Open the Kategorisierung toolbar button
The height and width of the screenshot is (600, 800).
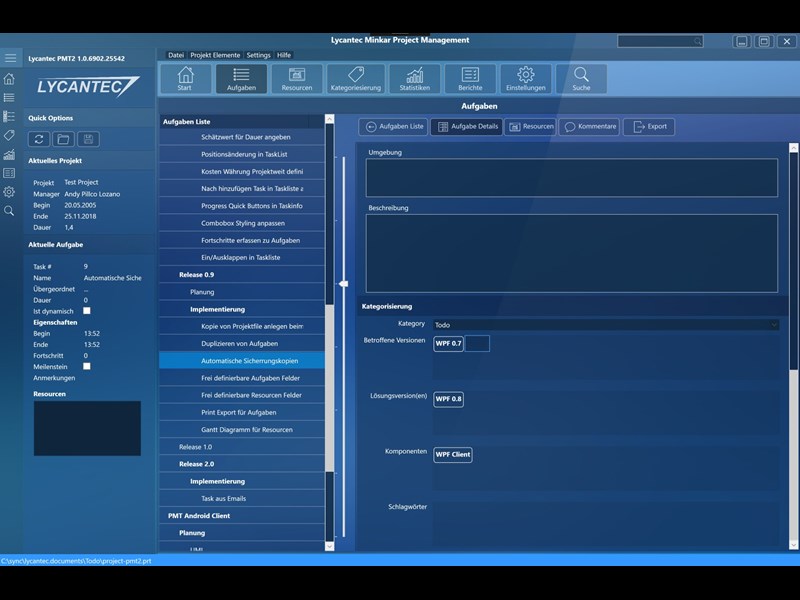tap(356, 79)
